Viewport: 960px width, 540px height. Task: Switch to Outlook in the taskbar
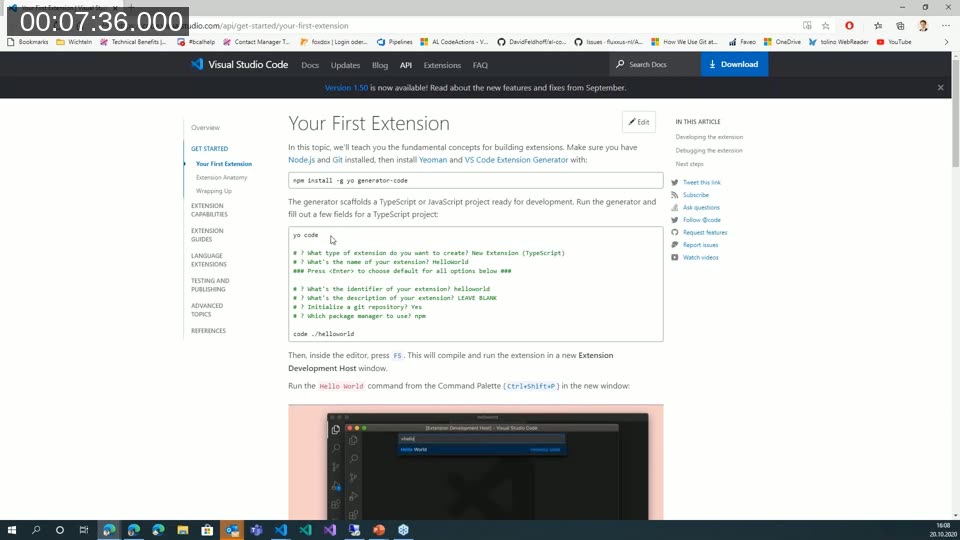click(232, 530)
